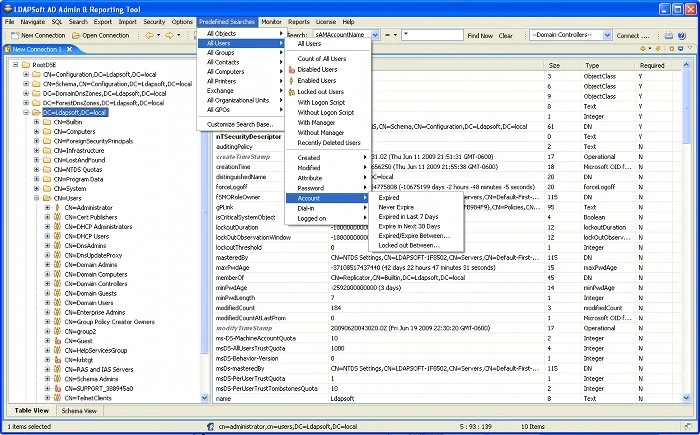Click the Find Now button

pos(480,35)
